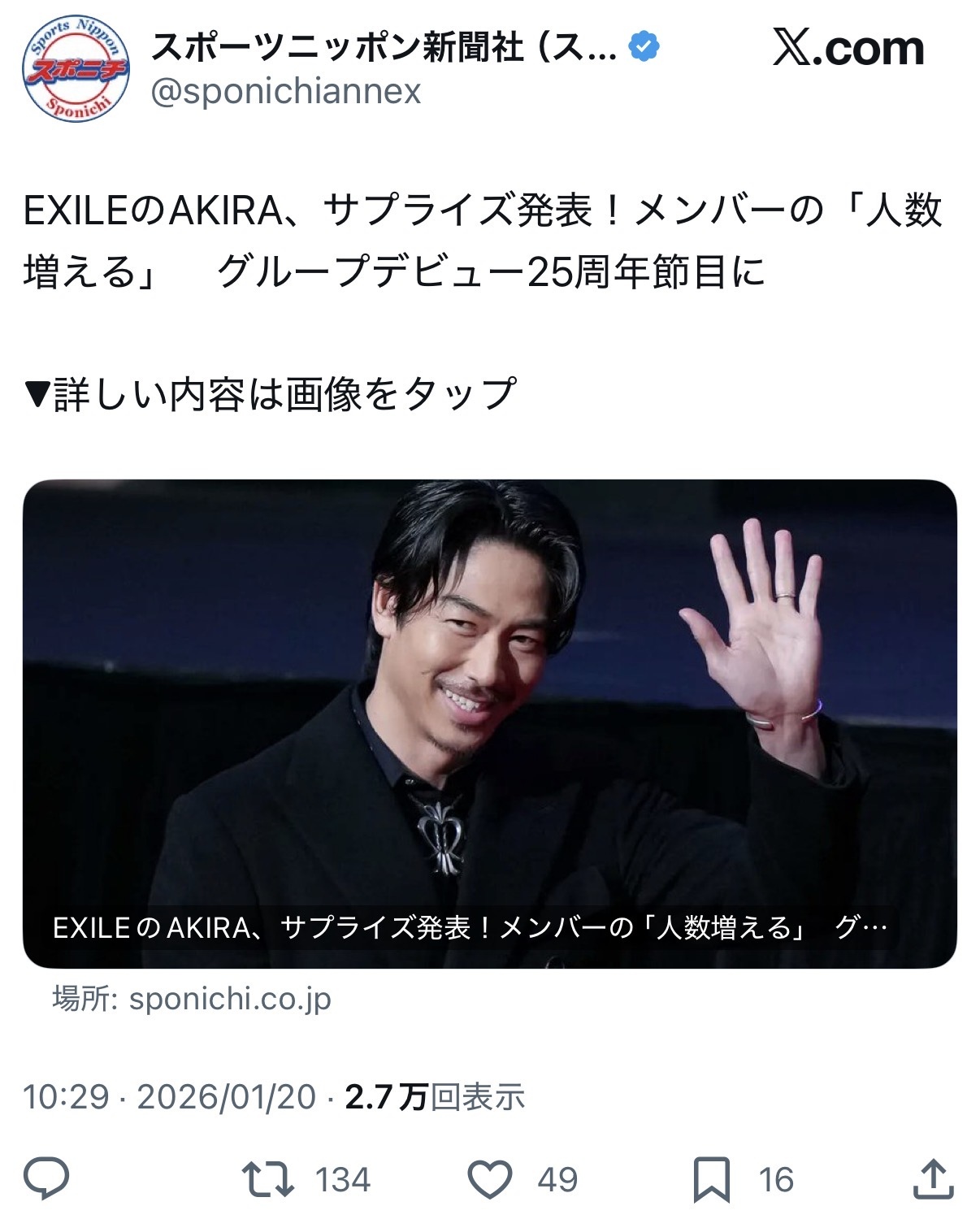Open the スポーツニッポン新聞社 account name

(x=384, y=48)
